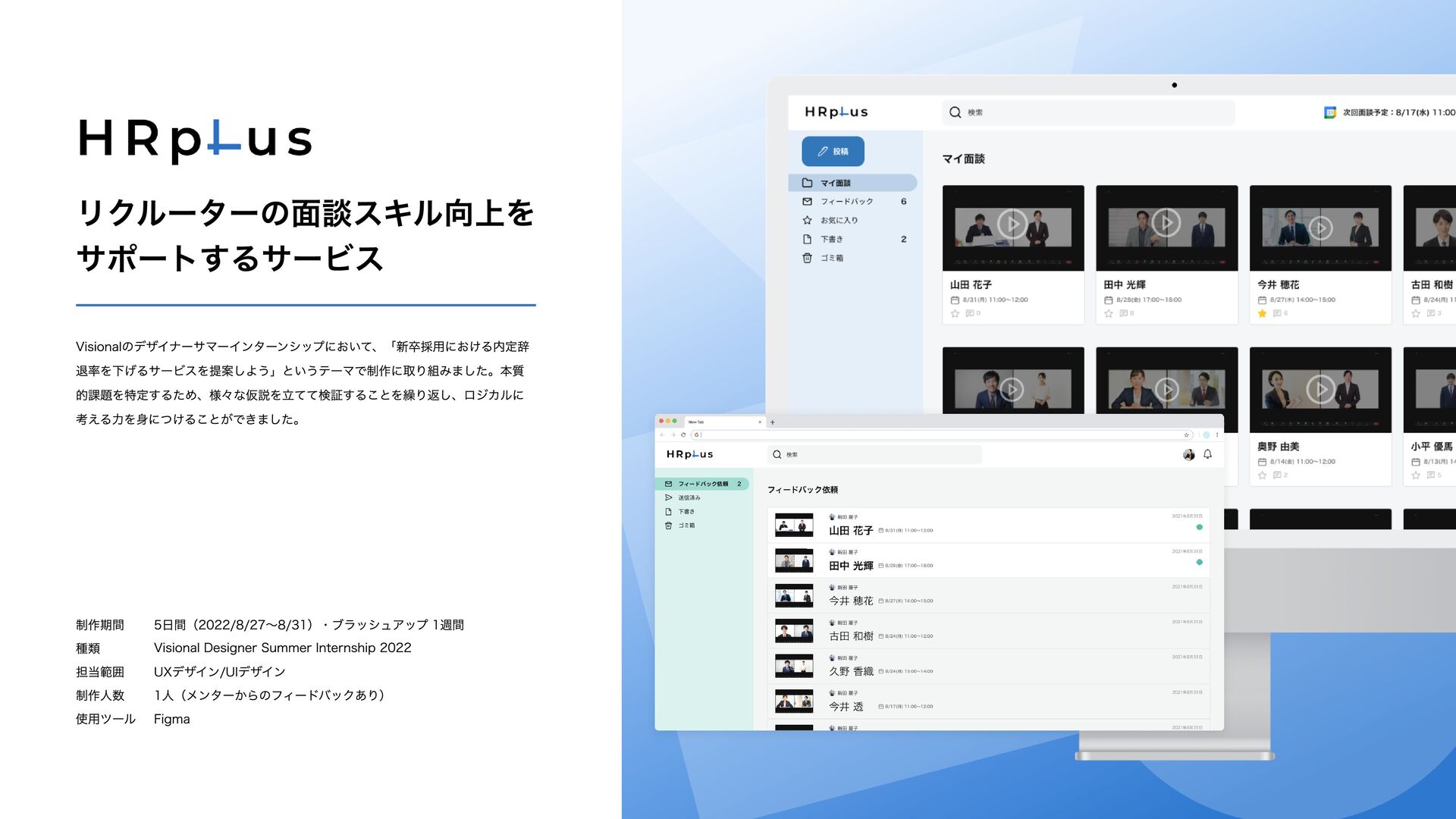Viewport: 1456px width, 819px height.
Task: Click the HRplus logo in the monitor app header
Action: click(x=836, y=112)
